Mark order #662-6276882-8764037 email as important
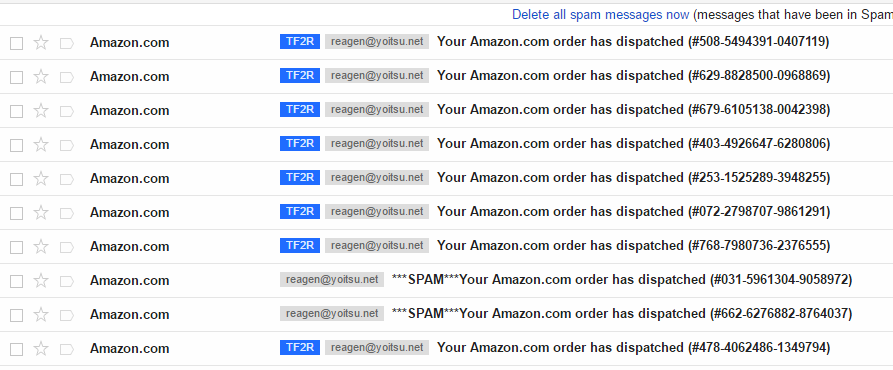 coord(67,315)
